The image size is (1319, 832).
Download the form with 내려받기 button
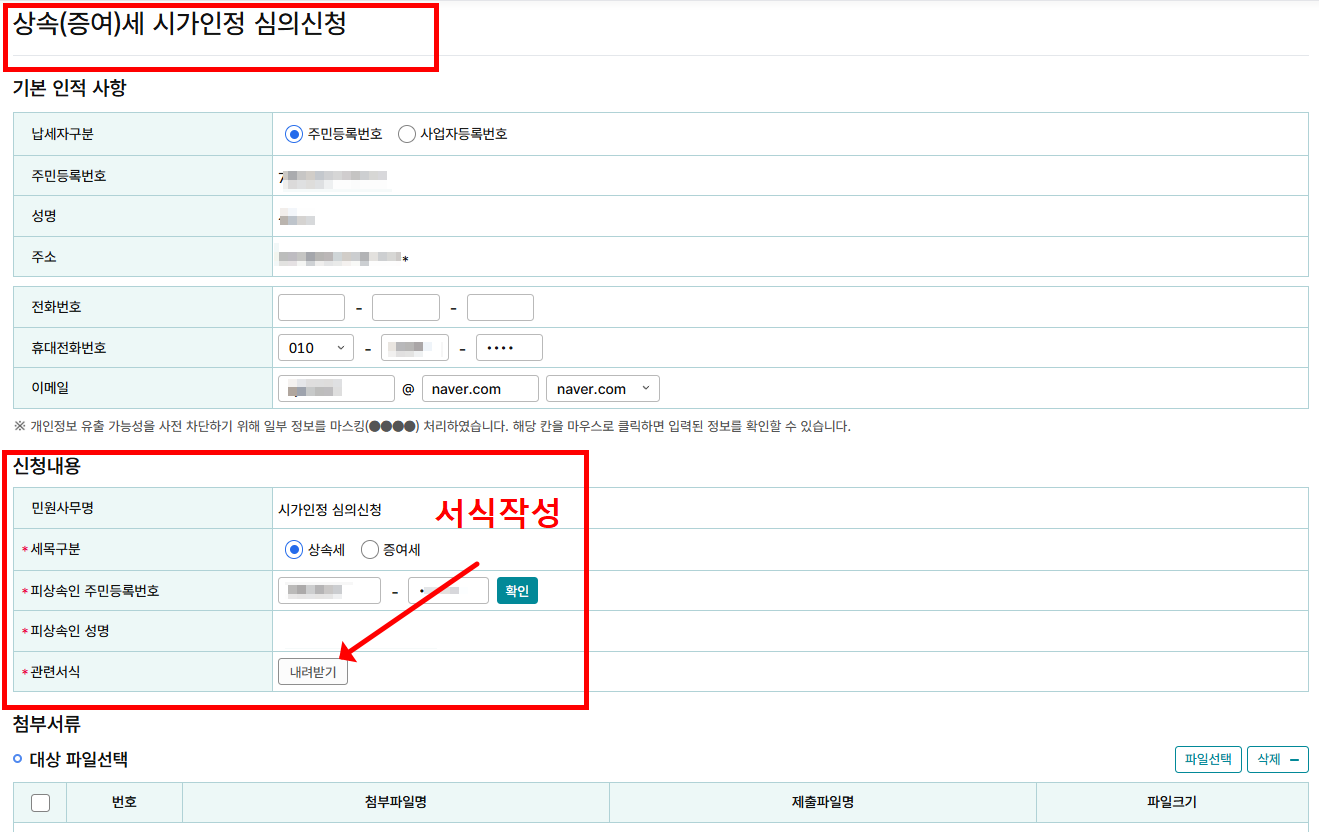pos(313,673)
